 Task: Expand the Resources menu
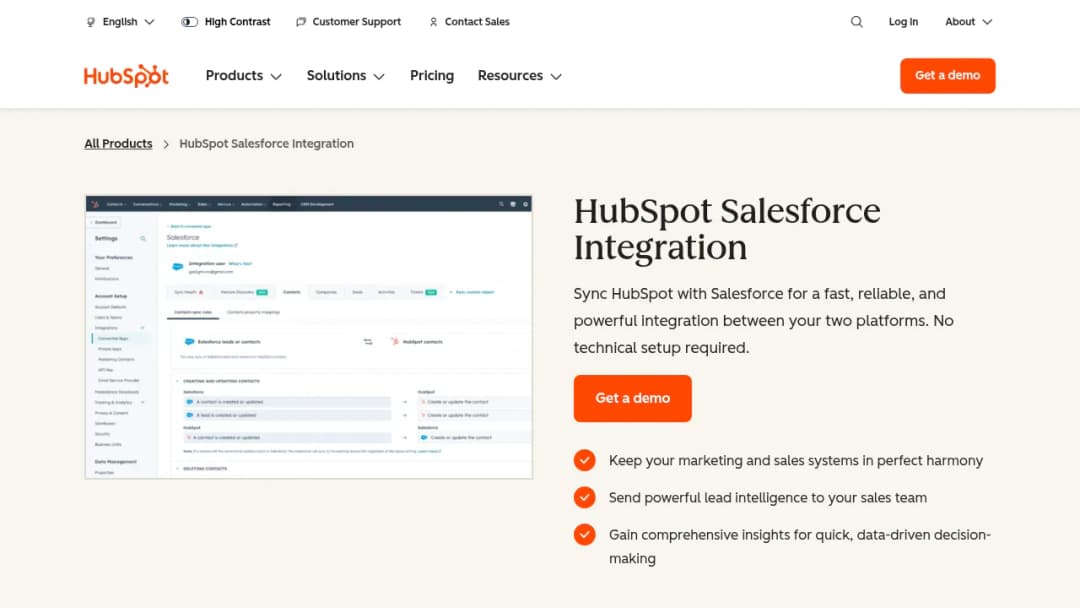520,76
